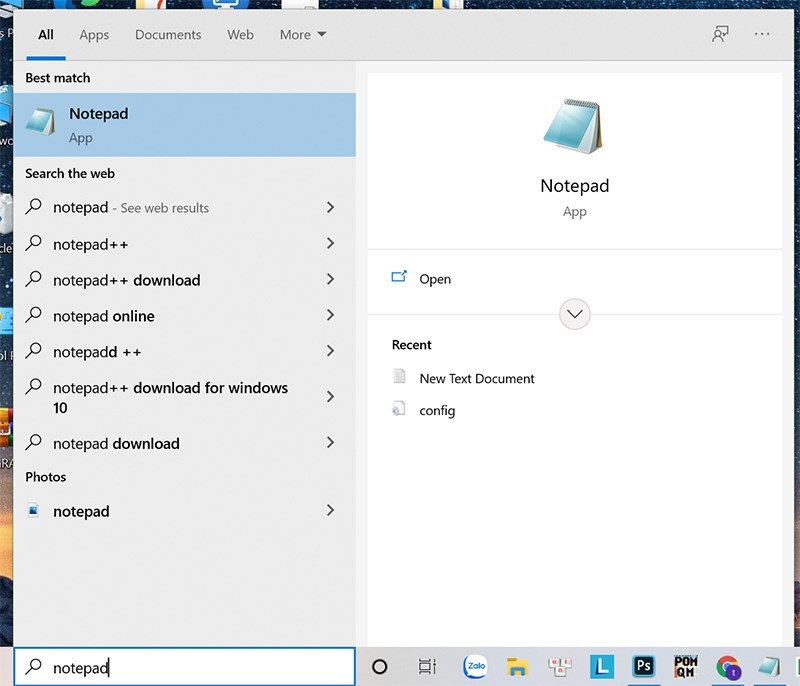The image size is (800, 686).
Task: Open the three-dot options menu
Action: (763, 34)
